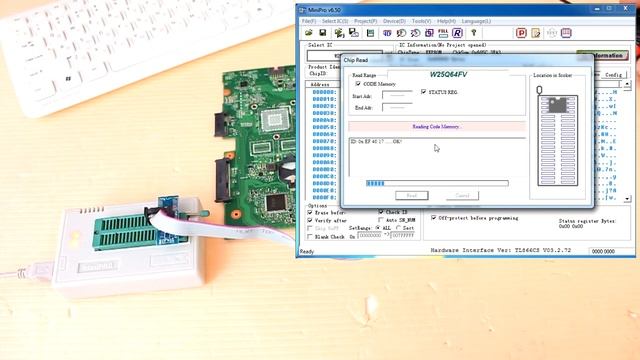Click the range end address field 007FFFFF

[402, 236]
